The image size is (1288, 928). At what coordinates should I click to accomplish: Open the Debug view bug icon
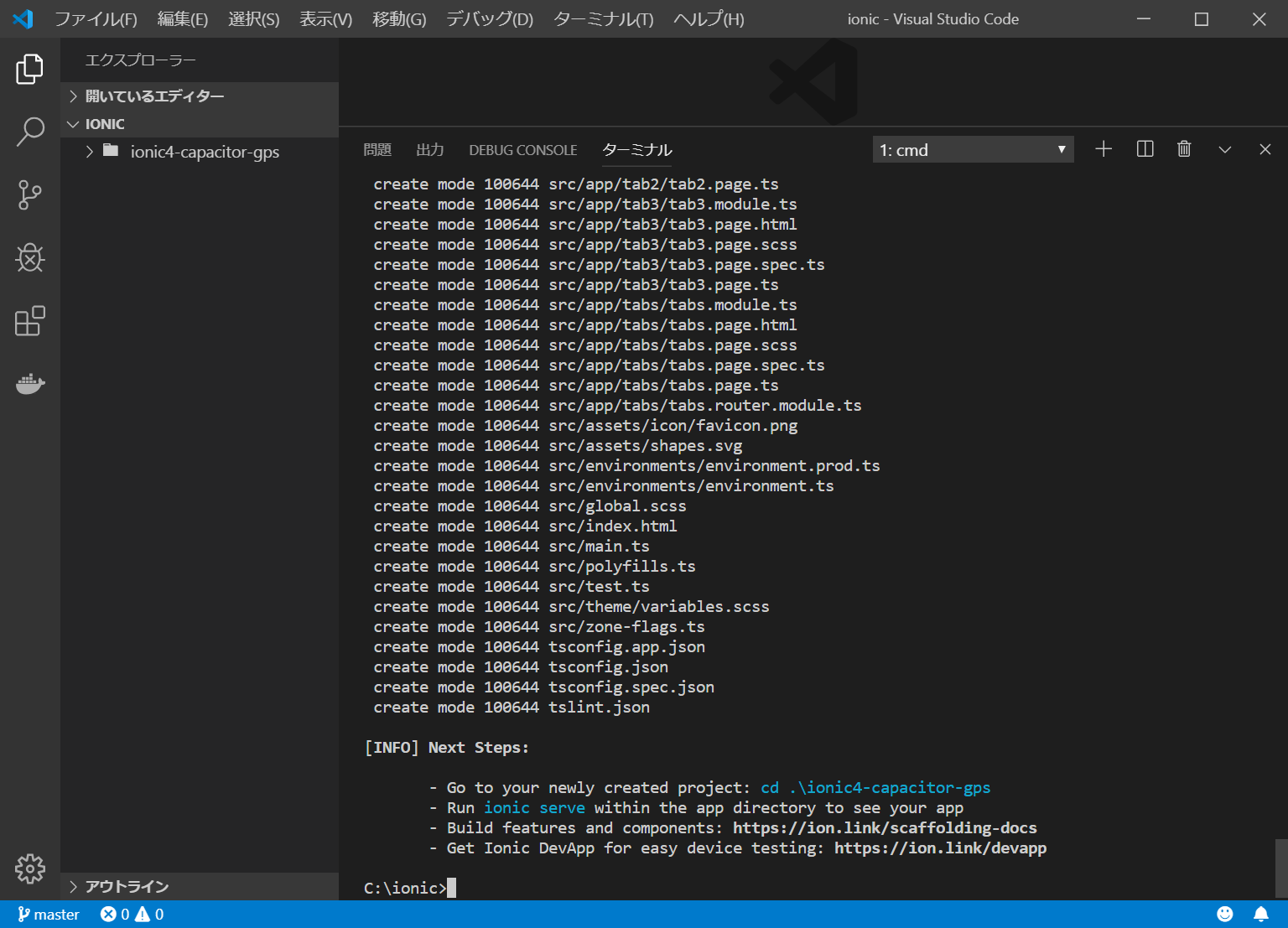tap(29, 257)
